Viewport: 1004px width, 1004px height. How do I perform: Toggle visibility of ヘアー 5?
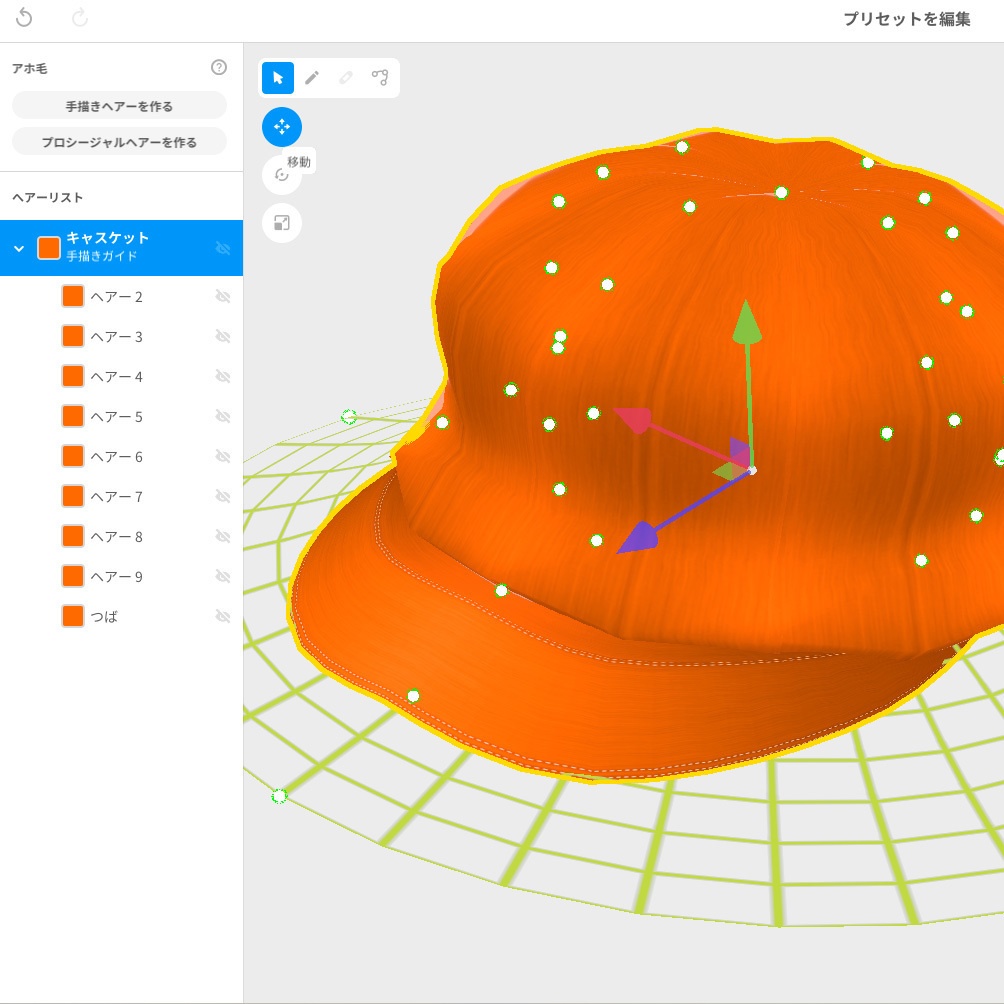(222, 416)
